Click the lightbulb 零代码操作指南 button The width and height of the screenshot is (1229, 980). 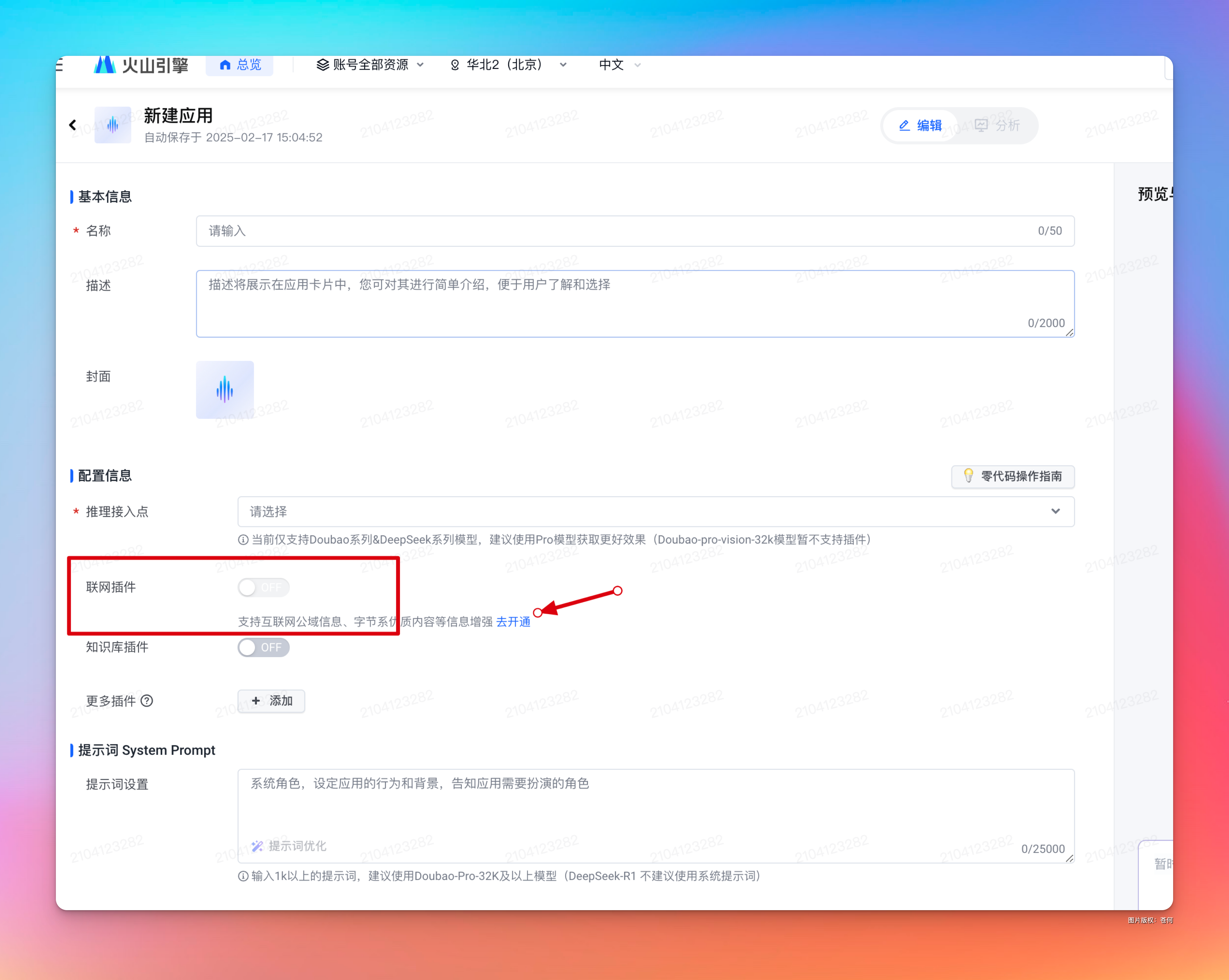[x=1012, y=476]
